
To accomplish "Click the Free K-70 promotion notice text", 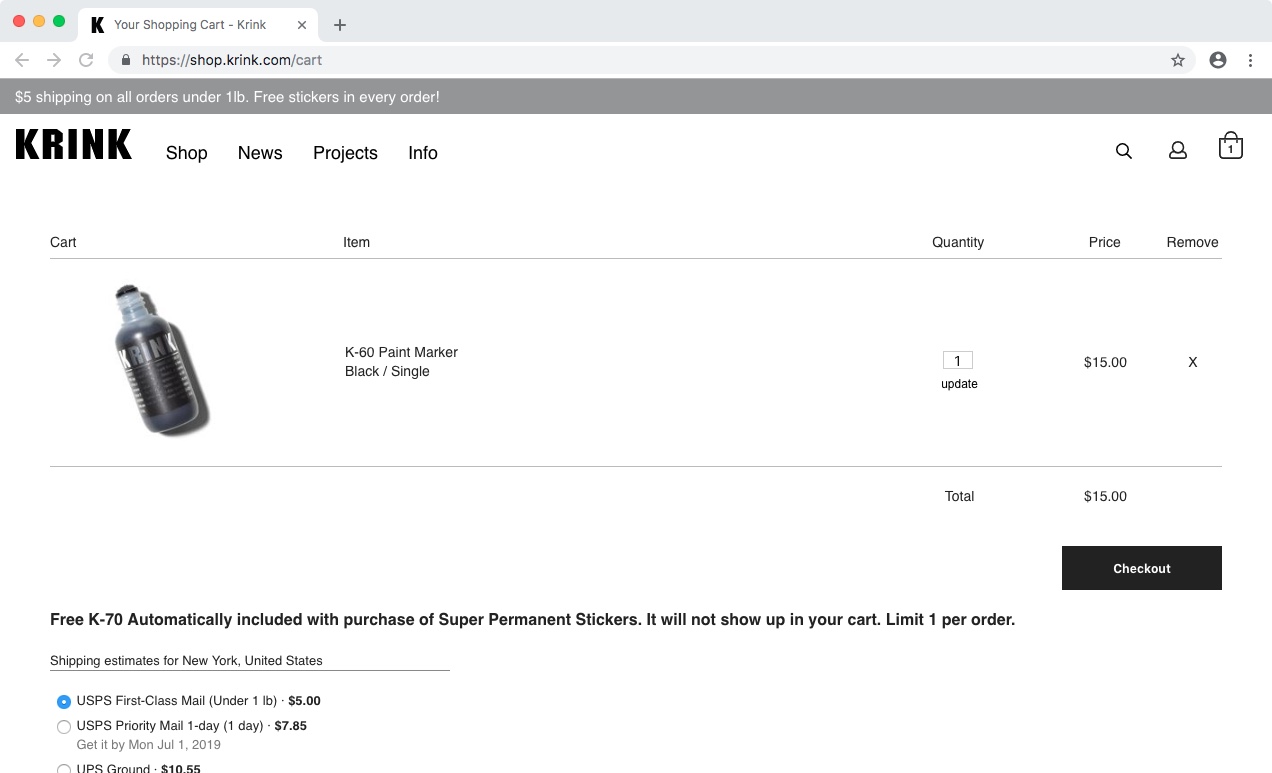I will tap(532, 620).
